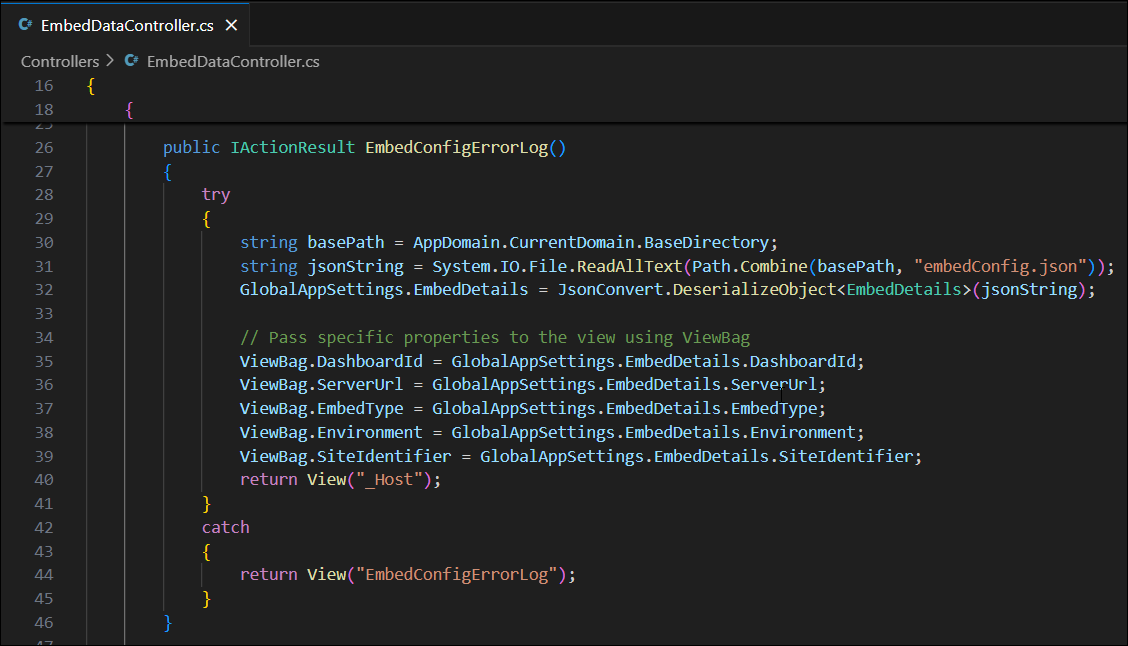The width and height of the screenshot is (1128, 646).
Task: Click the C# icon on the EmbedDataController.cs tab
Action: (24, 24)
